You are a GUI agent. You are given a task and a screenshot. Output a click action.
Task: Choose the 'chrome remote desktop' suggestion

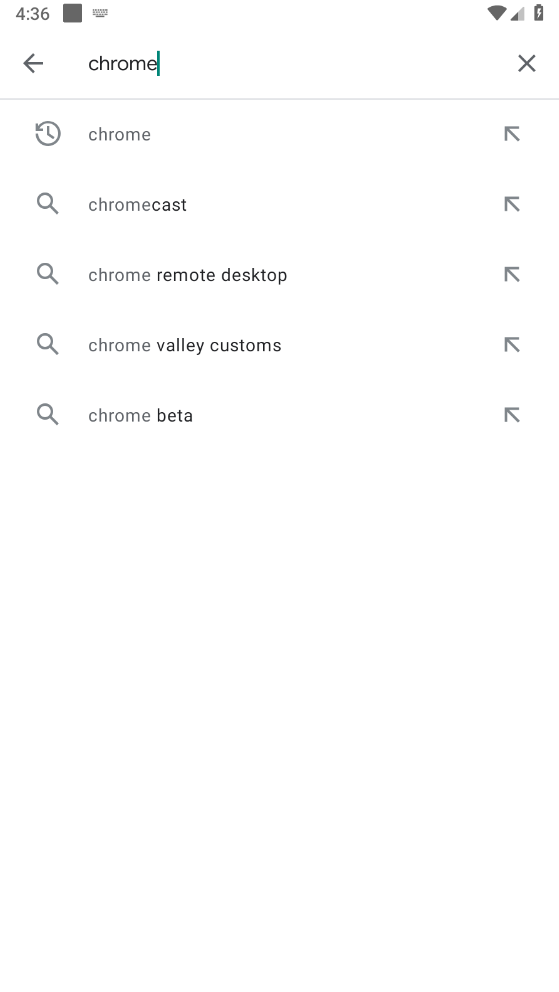click(280, 275)
